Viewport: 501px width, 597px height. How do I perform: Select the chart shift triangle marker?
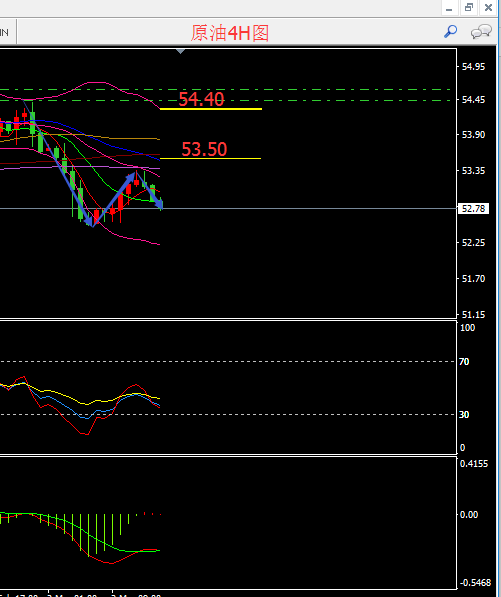coord(180,51)
